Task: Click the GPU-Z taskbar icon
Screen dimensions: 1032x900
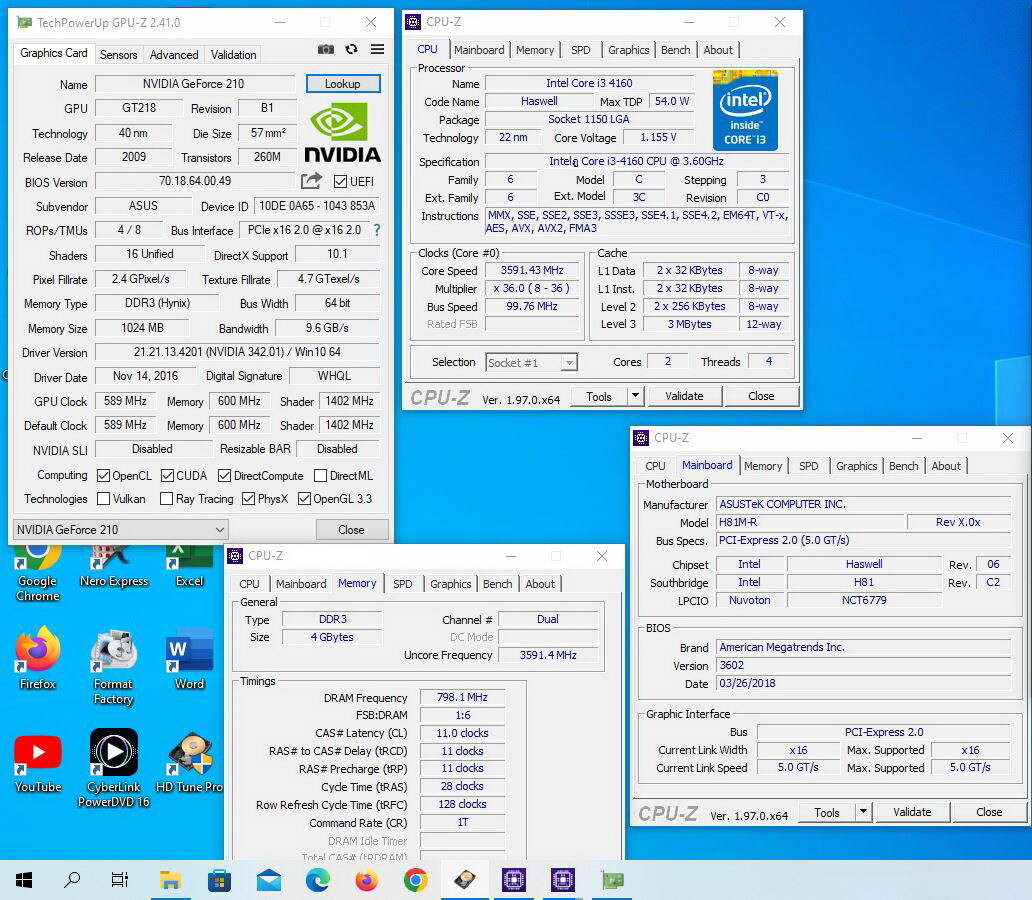Action: pos(612,880)
